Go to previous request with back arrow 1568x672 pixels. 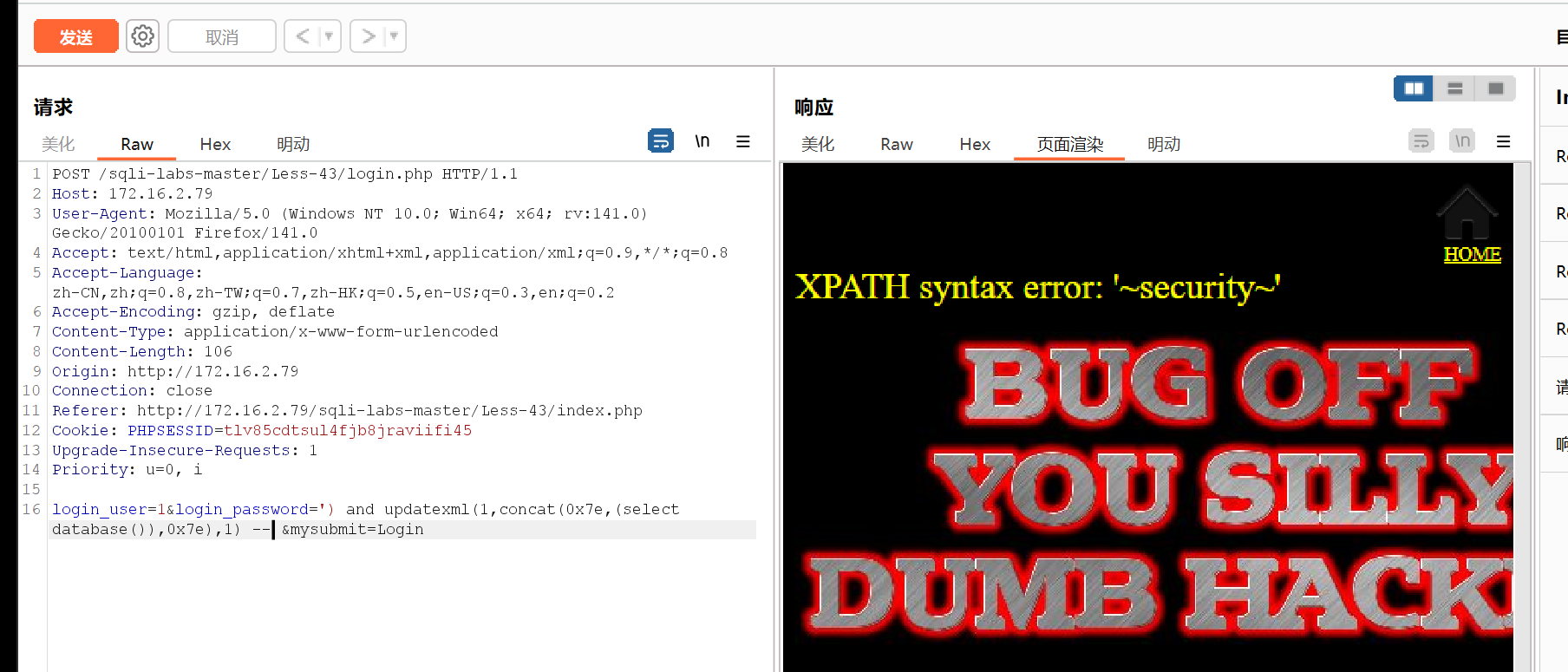(302, 36)
